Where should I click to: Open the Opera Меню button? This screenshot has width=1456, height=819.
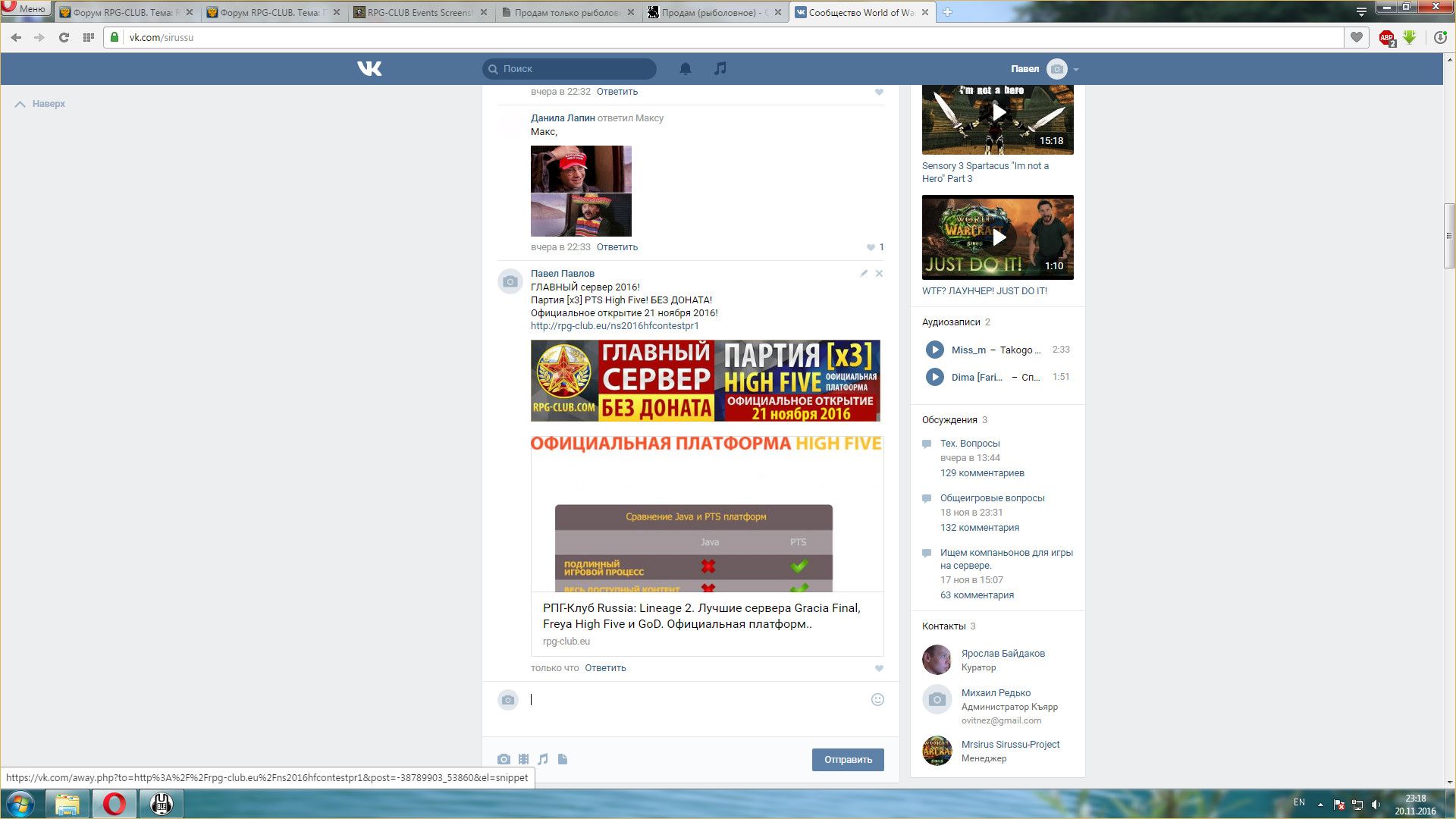point(26,9)
